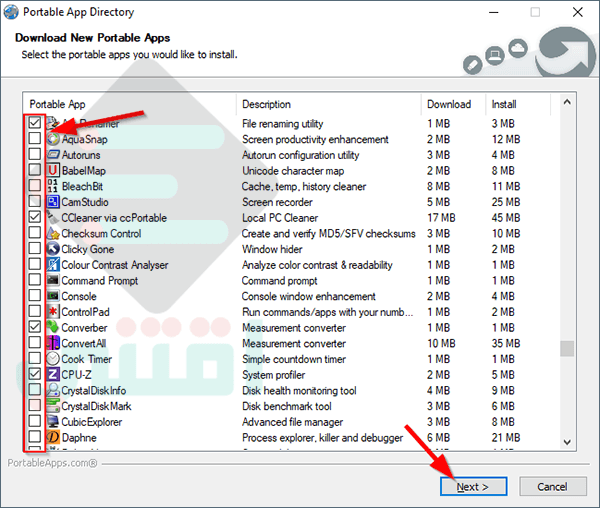Screen dimensions: 600x508
Task: Click the Clicky Gone icon
Action: click(53, 249)
